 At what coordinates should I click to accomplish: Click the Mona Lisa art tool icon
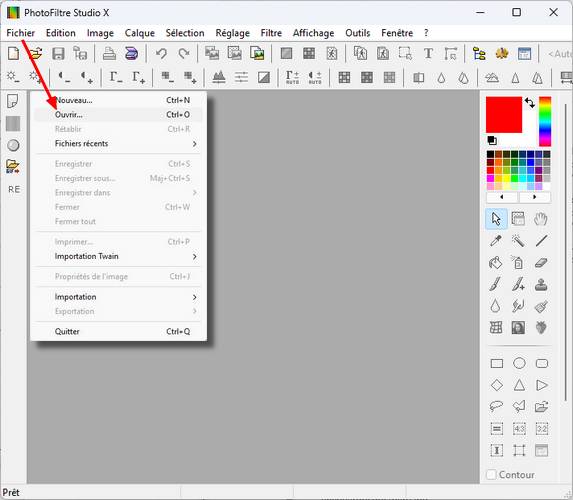coord(518,327)
